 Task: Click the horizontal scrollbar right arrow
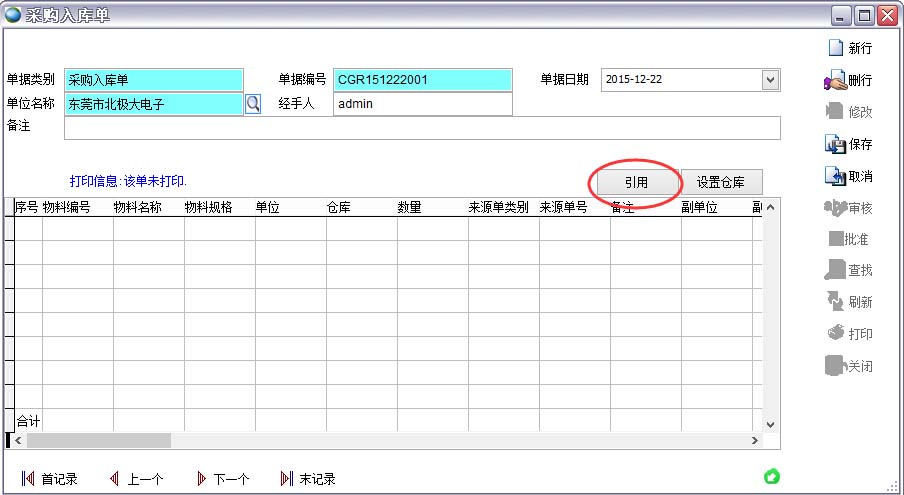[x=755, y=440]
